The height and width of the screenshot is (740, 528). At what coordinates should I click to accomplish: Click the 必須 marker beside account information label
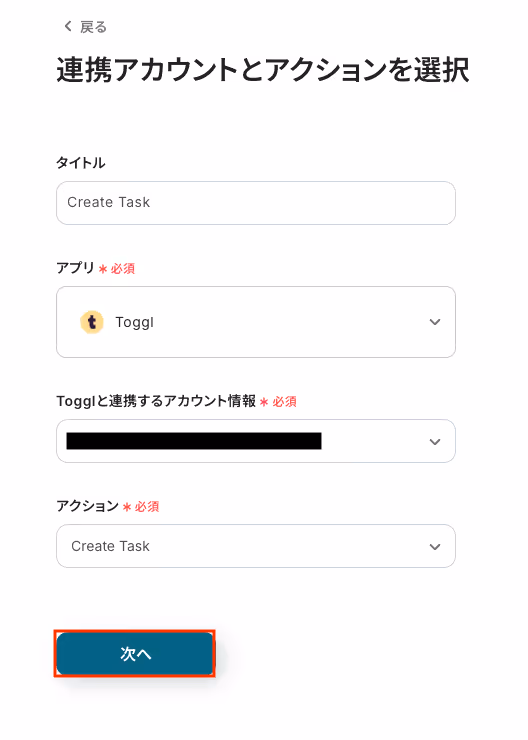point(285,402)
